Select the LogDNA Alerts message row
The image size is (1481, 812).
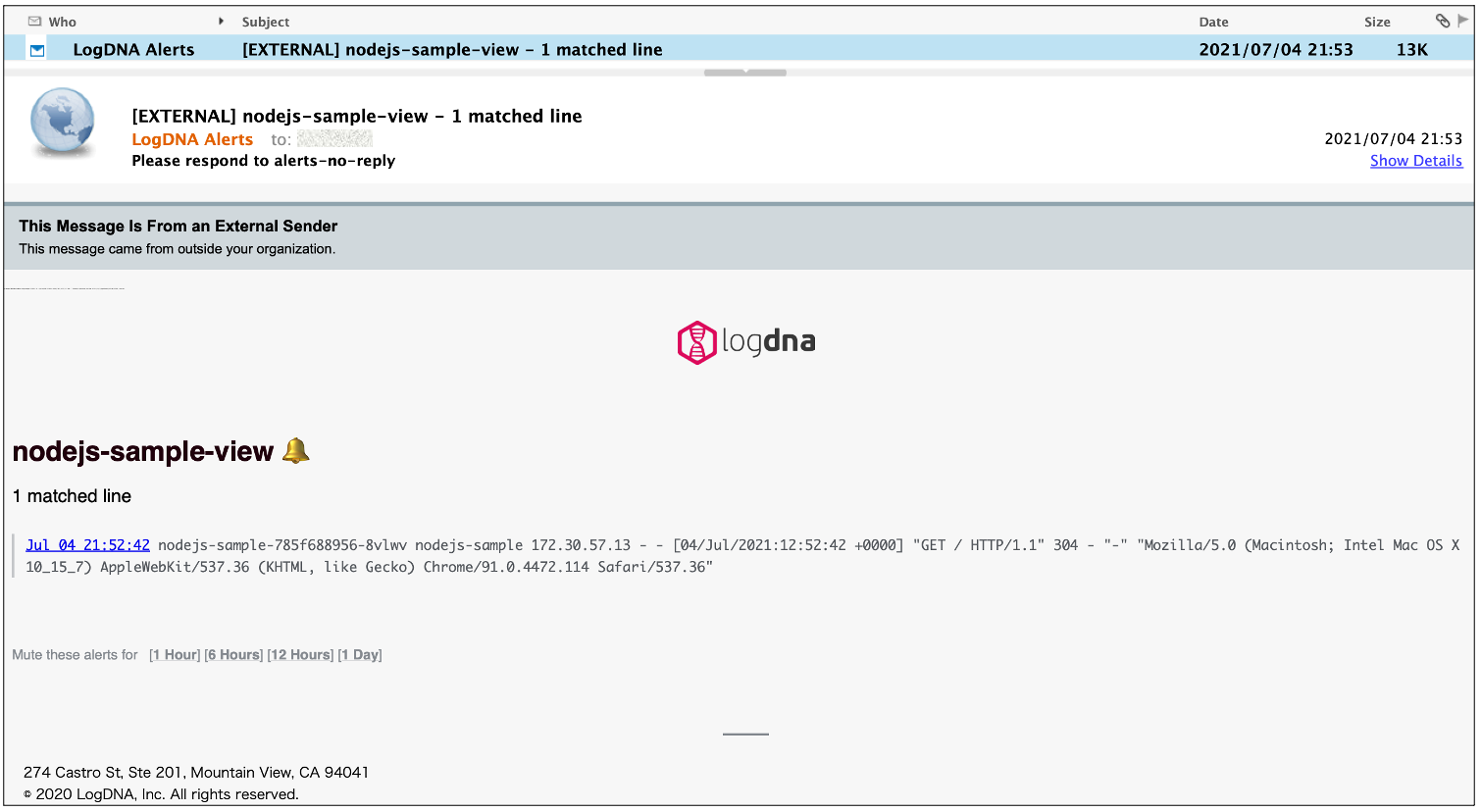[x=740, y=49]
